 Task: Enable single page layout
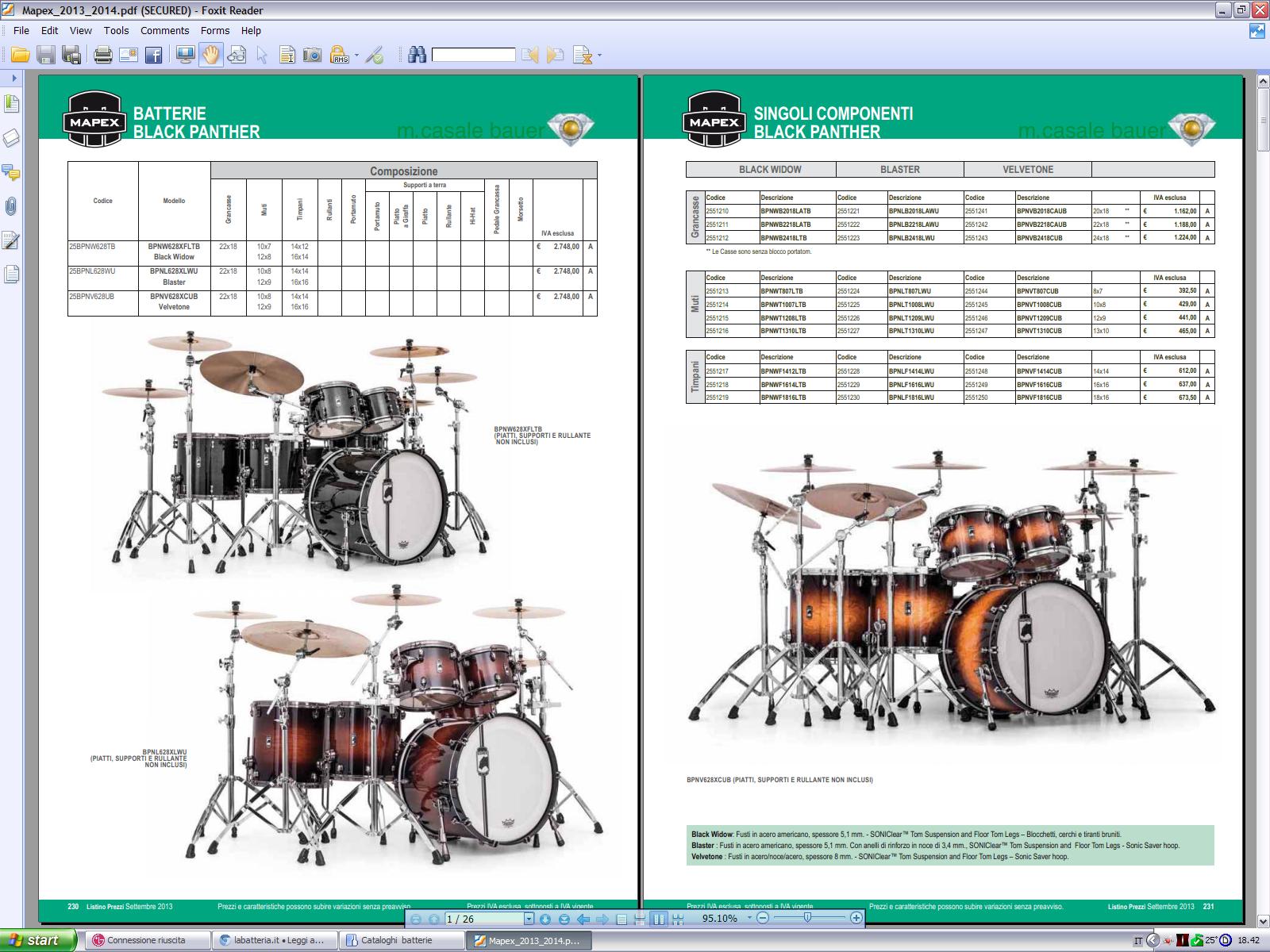(x=622, y=919)
